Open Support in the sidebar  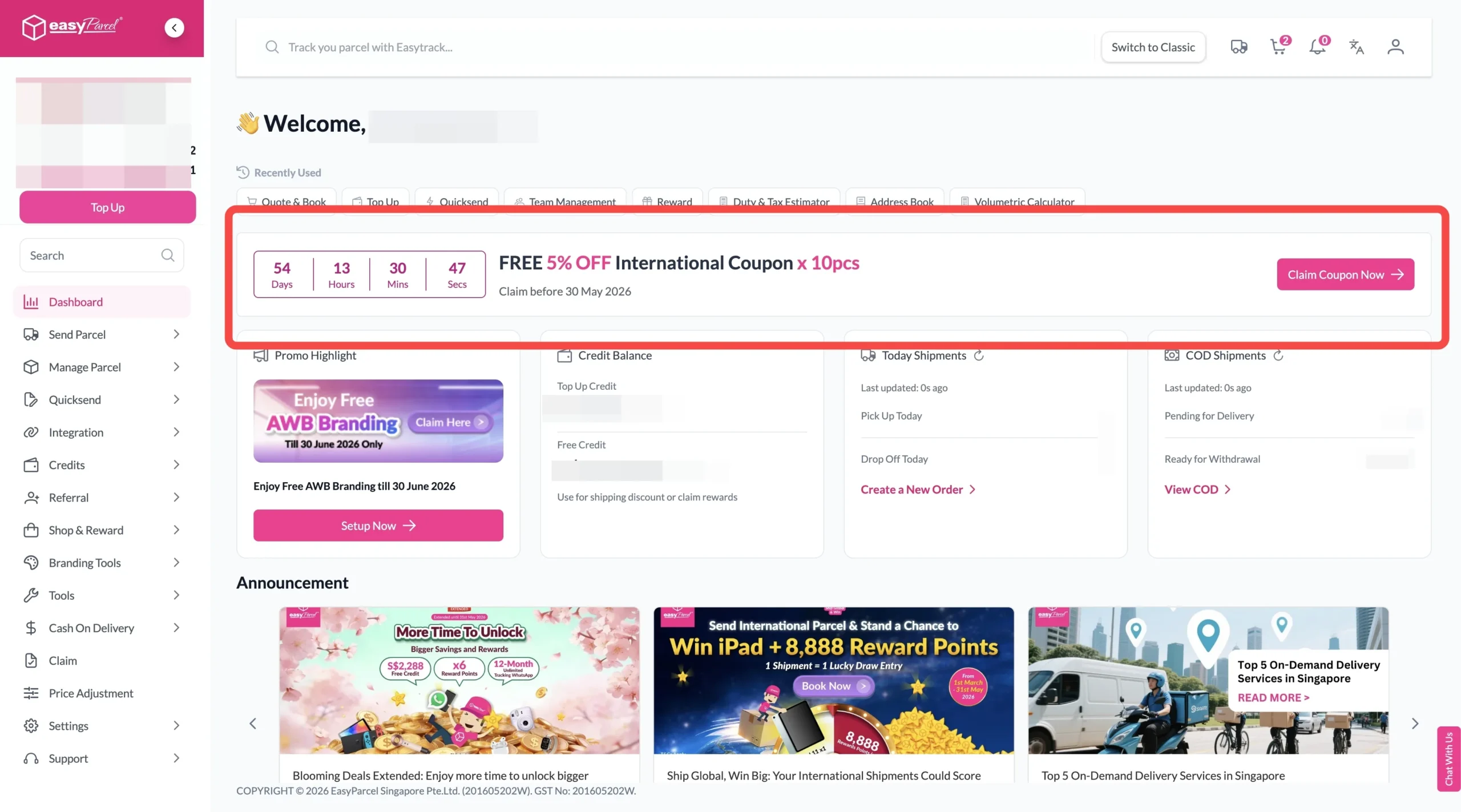click(102, 758)
